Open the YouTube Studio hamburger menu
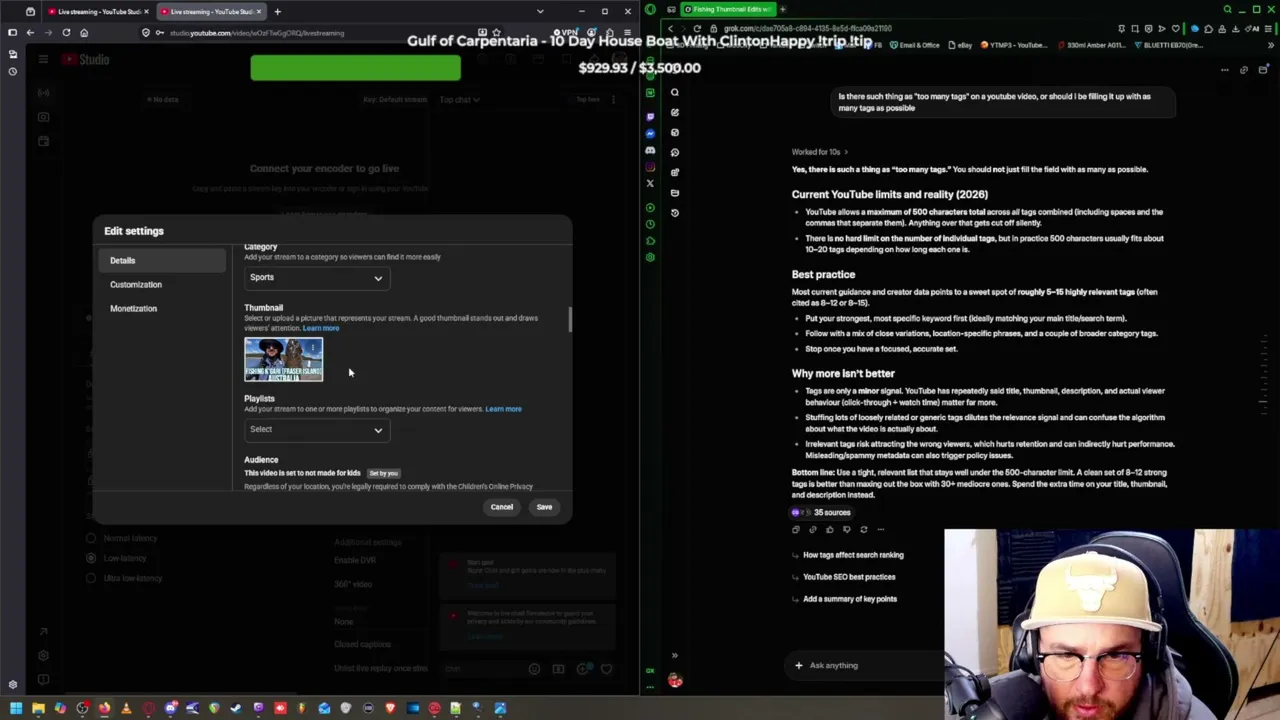The width and height of the screenshot is (1280, 720). pyautogui.click(x=43, y=60)
